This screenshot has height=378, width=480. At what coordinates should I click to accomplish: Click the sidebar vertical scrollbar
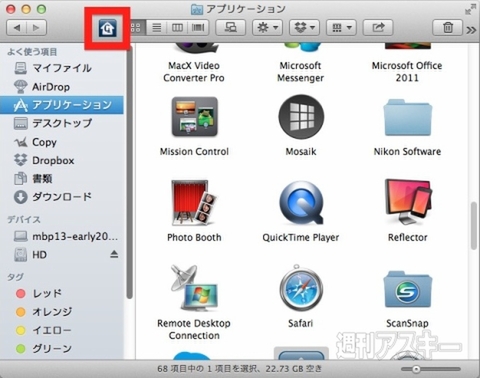[129, 173]
